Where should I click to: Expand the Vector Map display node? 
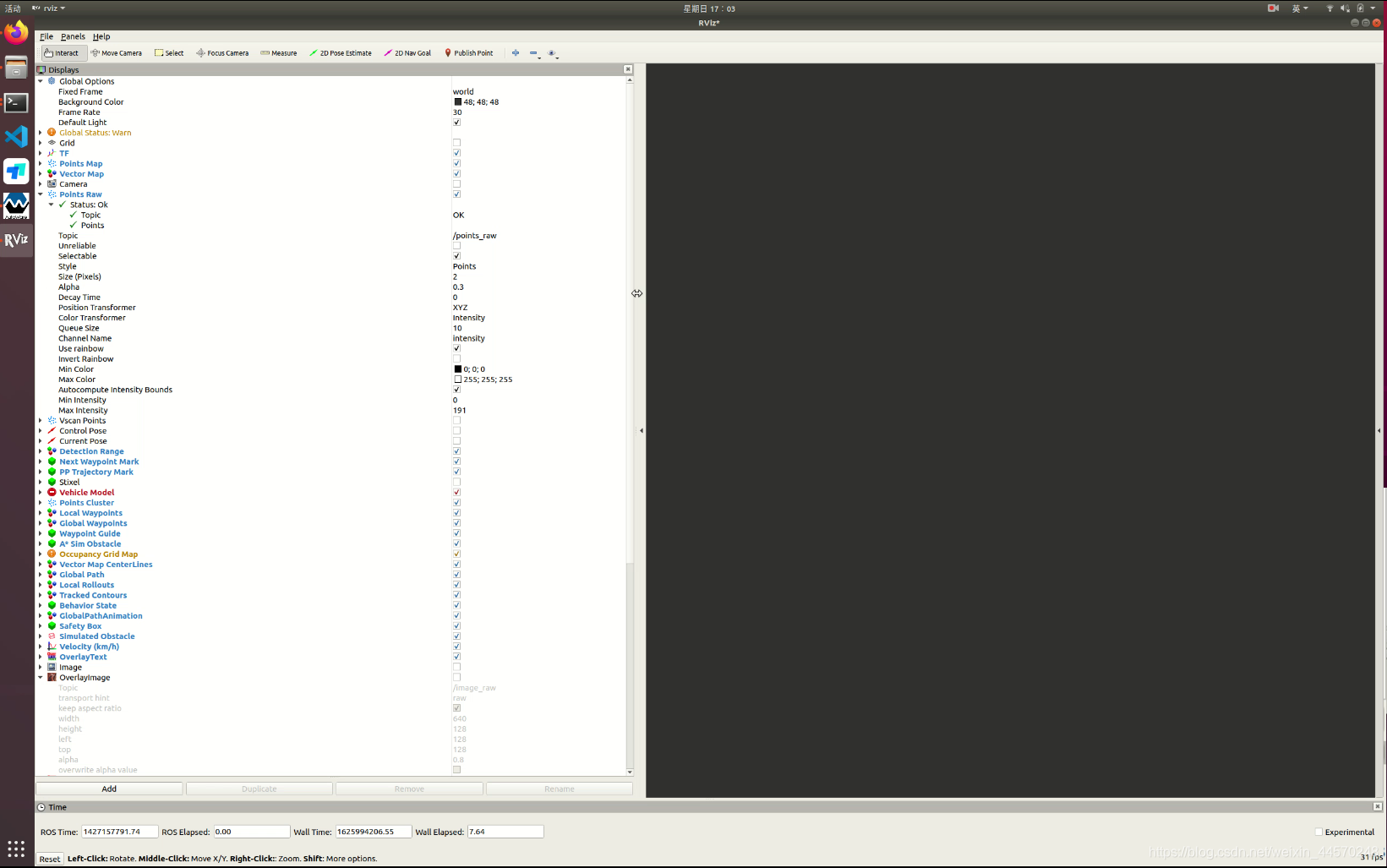[x=41, y=174]
